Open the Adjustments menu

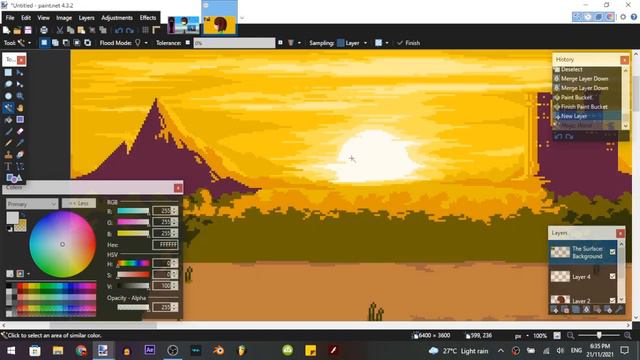click(117, 18)
